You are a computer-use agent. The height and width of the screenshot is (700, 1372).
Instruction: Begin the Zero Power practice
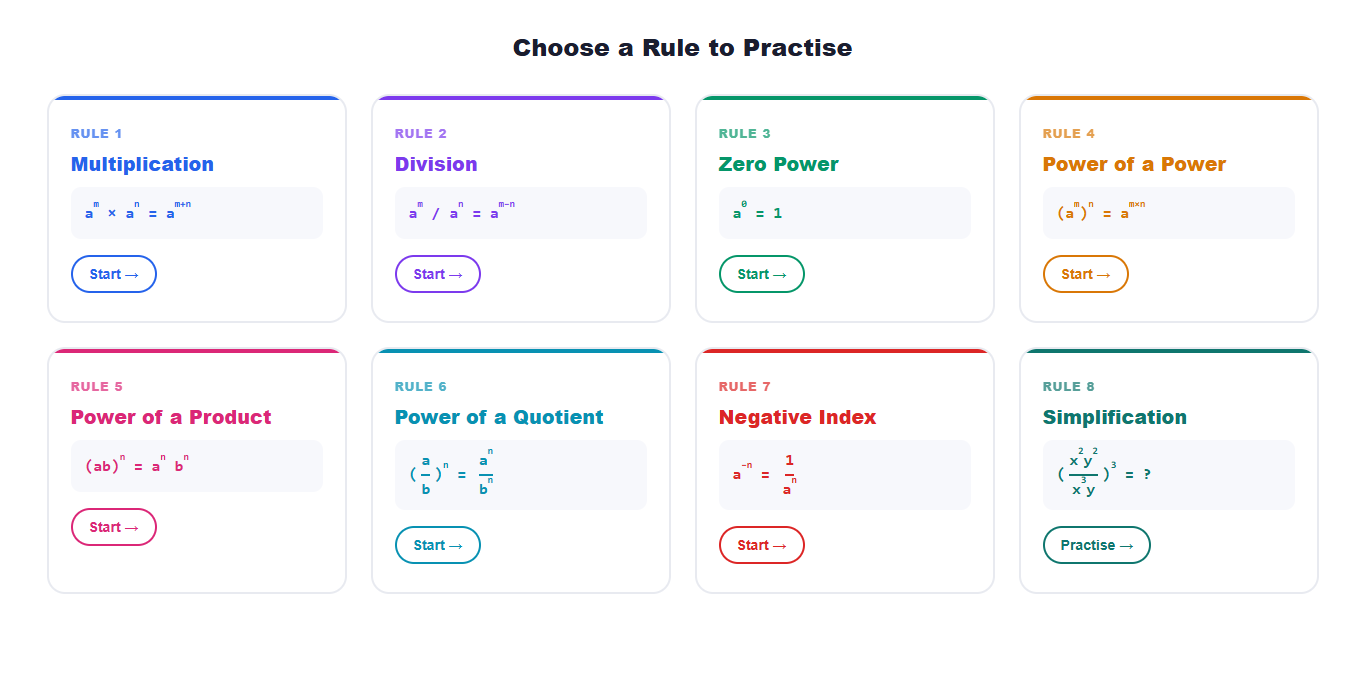point(761,273)
